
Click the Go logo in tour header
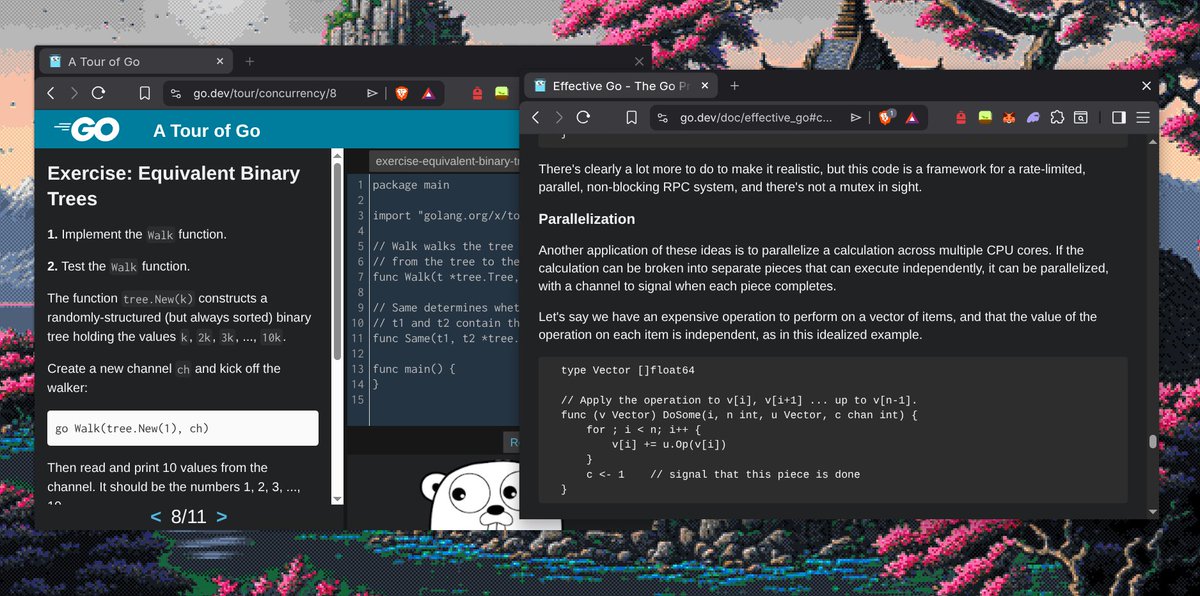(88, 130)
